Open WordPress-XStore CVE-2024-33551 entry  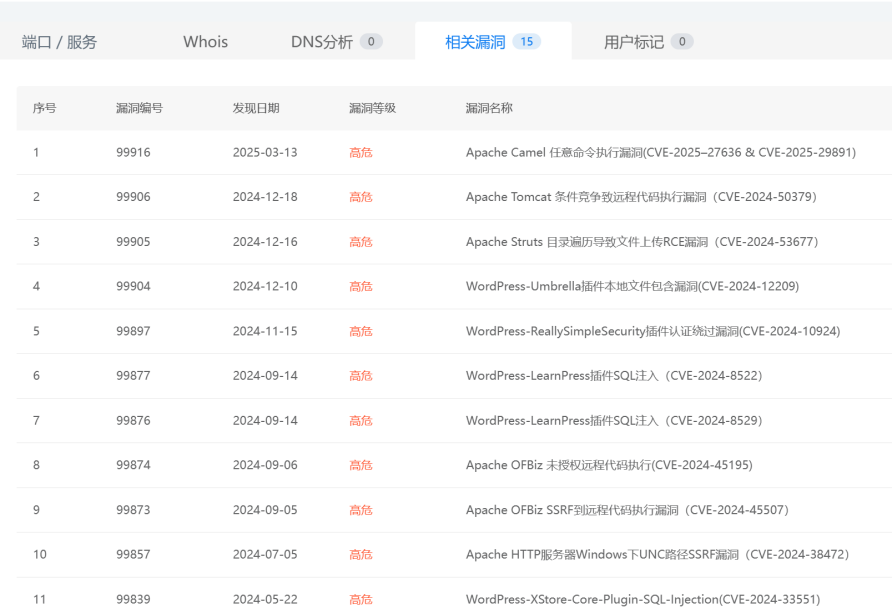[643, 599]
